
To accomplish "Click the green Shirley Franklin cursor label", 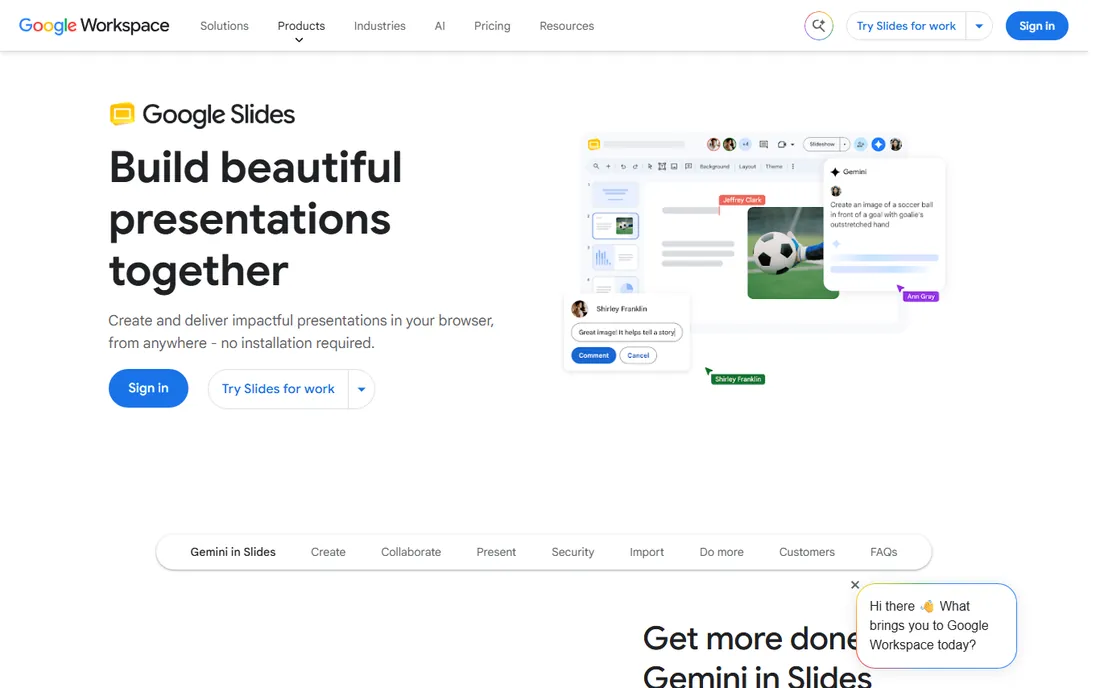I will pos(738,379).
